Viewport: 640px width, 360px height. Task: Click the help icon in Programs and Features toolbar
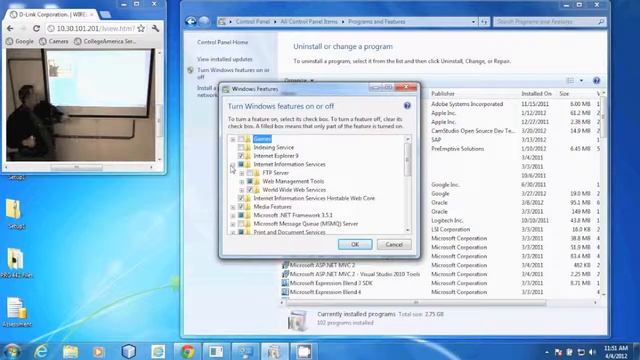(596, 80)
